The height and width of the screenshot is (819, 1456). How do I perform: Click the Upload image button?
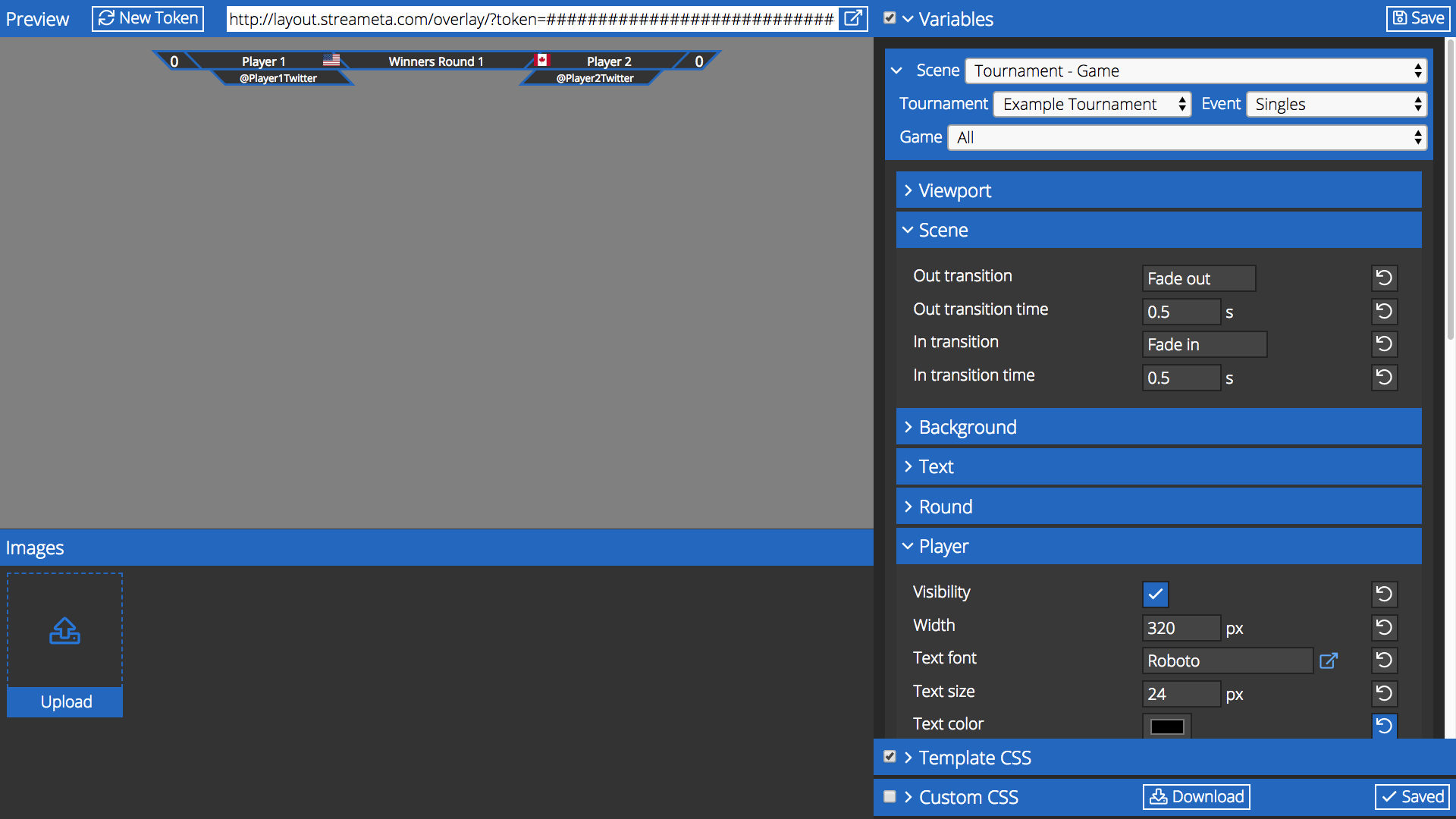pos(64,701)
